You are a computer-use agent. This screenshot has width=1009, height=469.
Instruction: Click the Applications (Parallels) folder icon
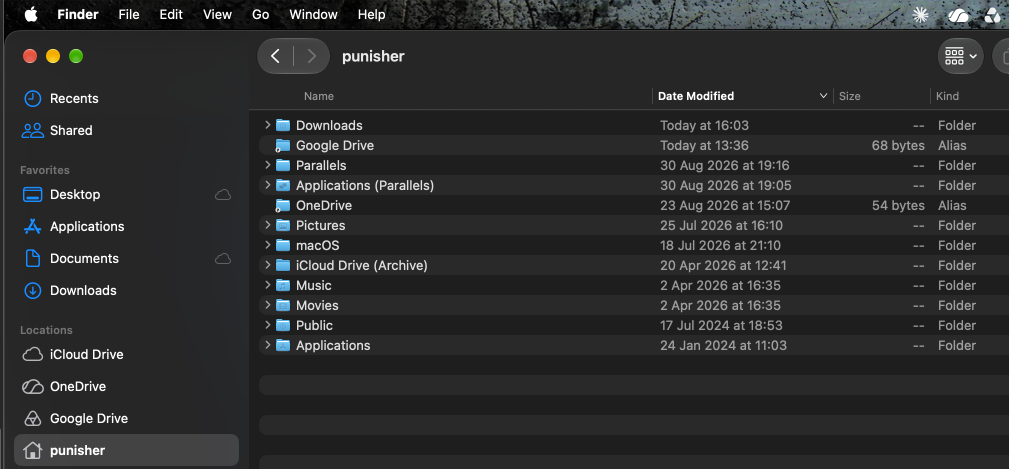(x=283, y=185)
